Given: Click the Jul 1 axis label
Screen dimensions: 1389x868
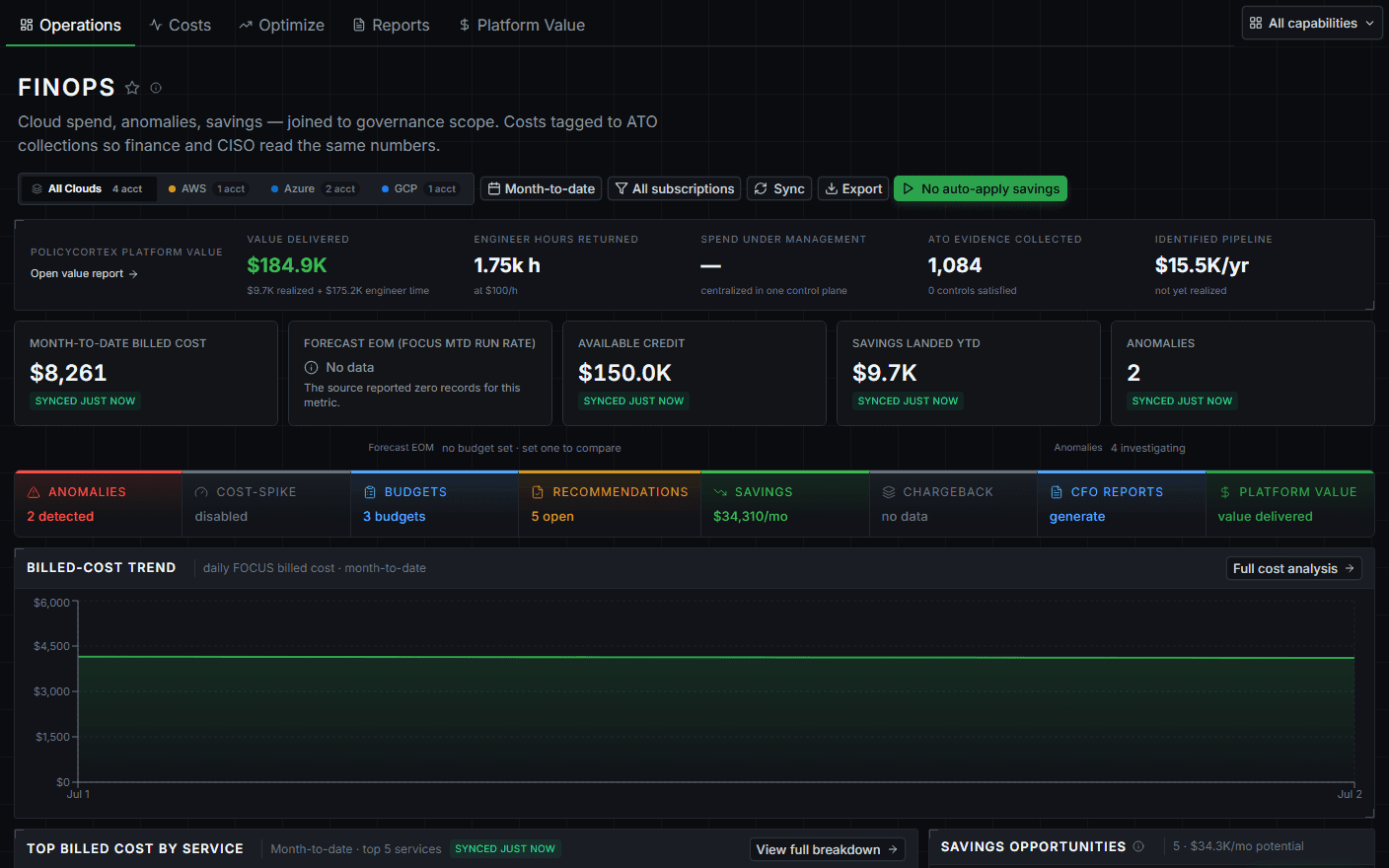Looking at the screenshot, I should coord(78,794).
